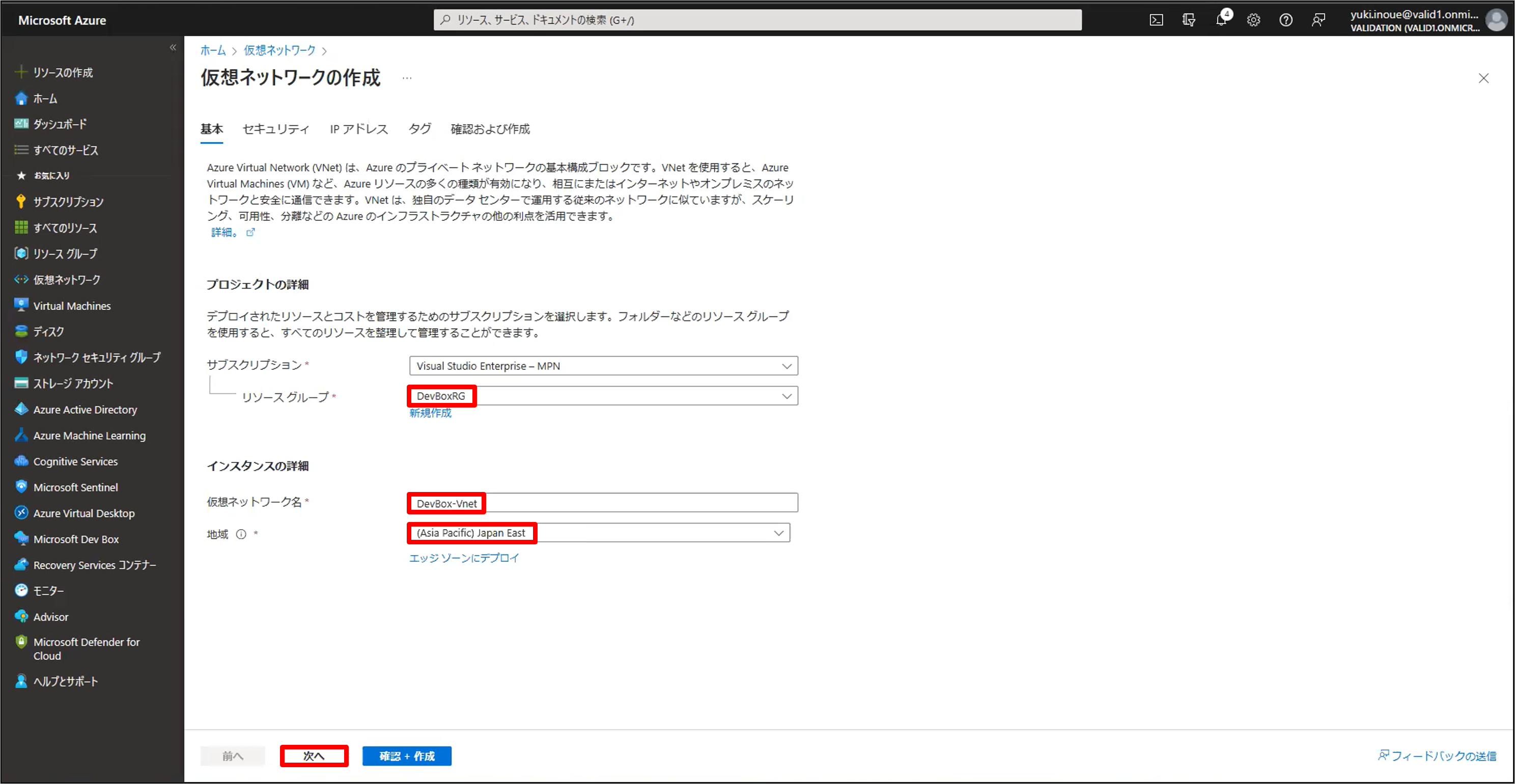
Task: Click 確認 + 作成 button
Action: (407, 756)
